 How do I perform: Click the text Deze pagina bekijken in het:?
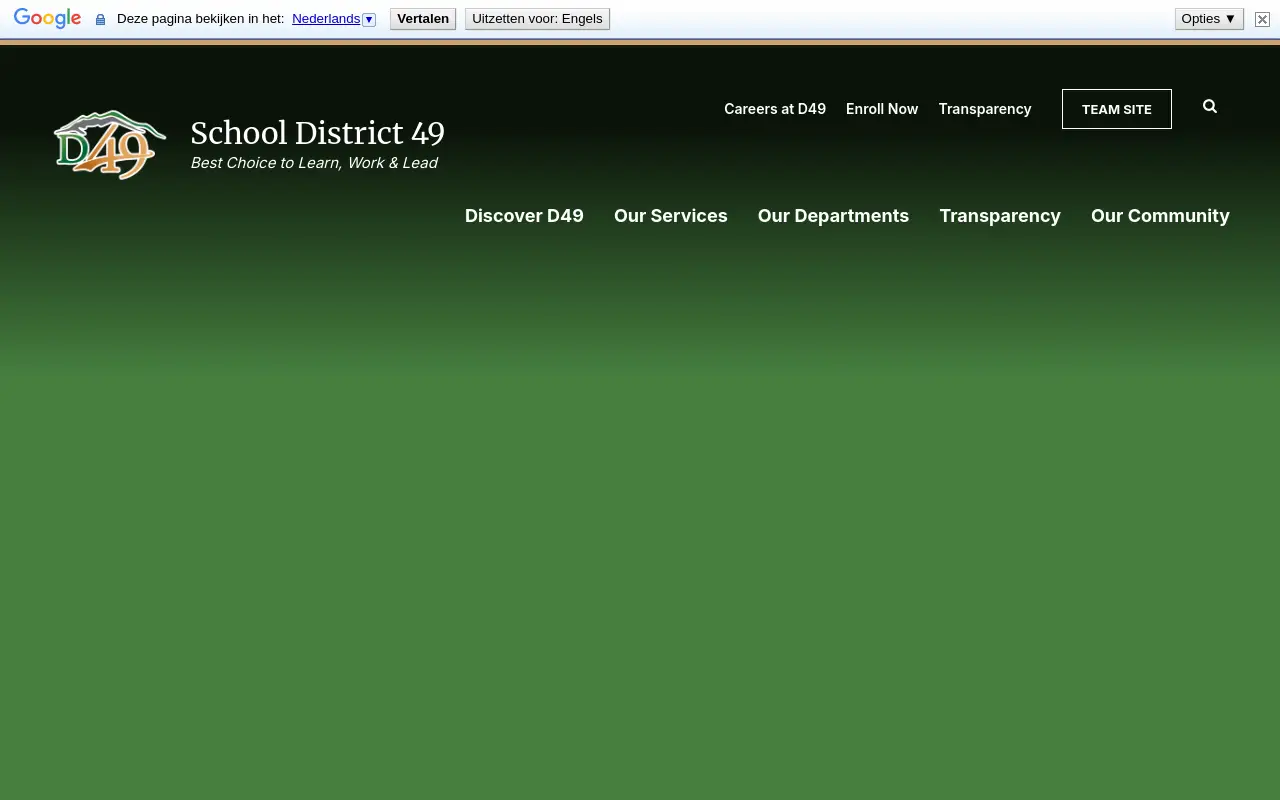coord(200,19)
